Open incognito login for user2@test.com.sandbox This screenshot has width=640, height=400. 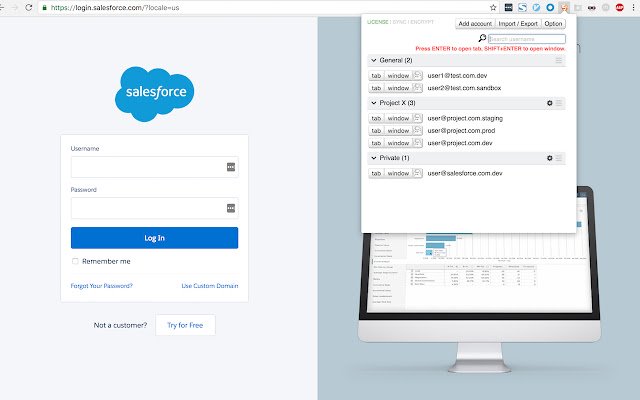417,88
